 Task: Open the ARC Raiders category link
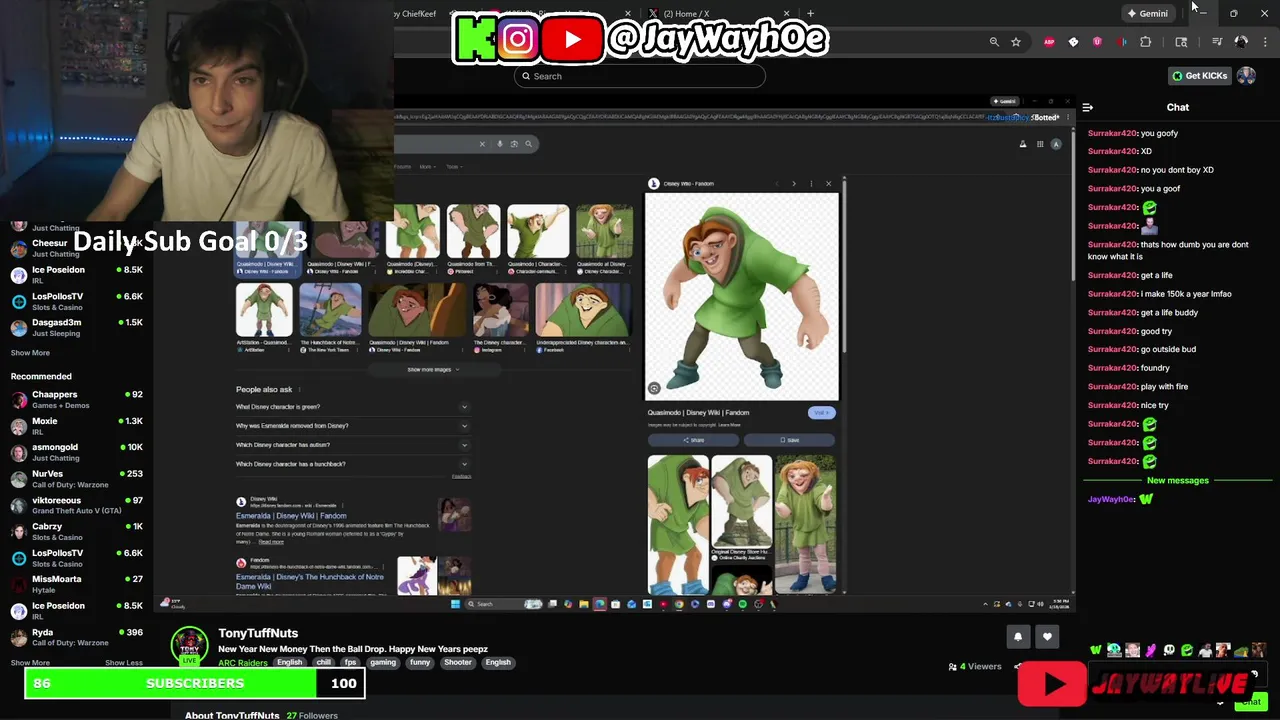point(243,662)
